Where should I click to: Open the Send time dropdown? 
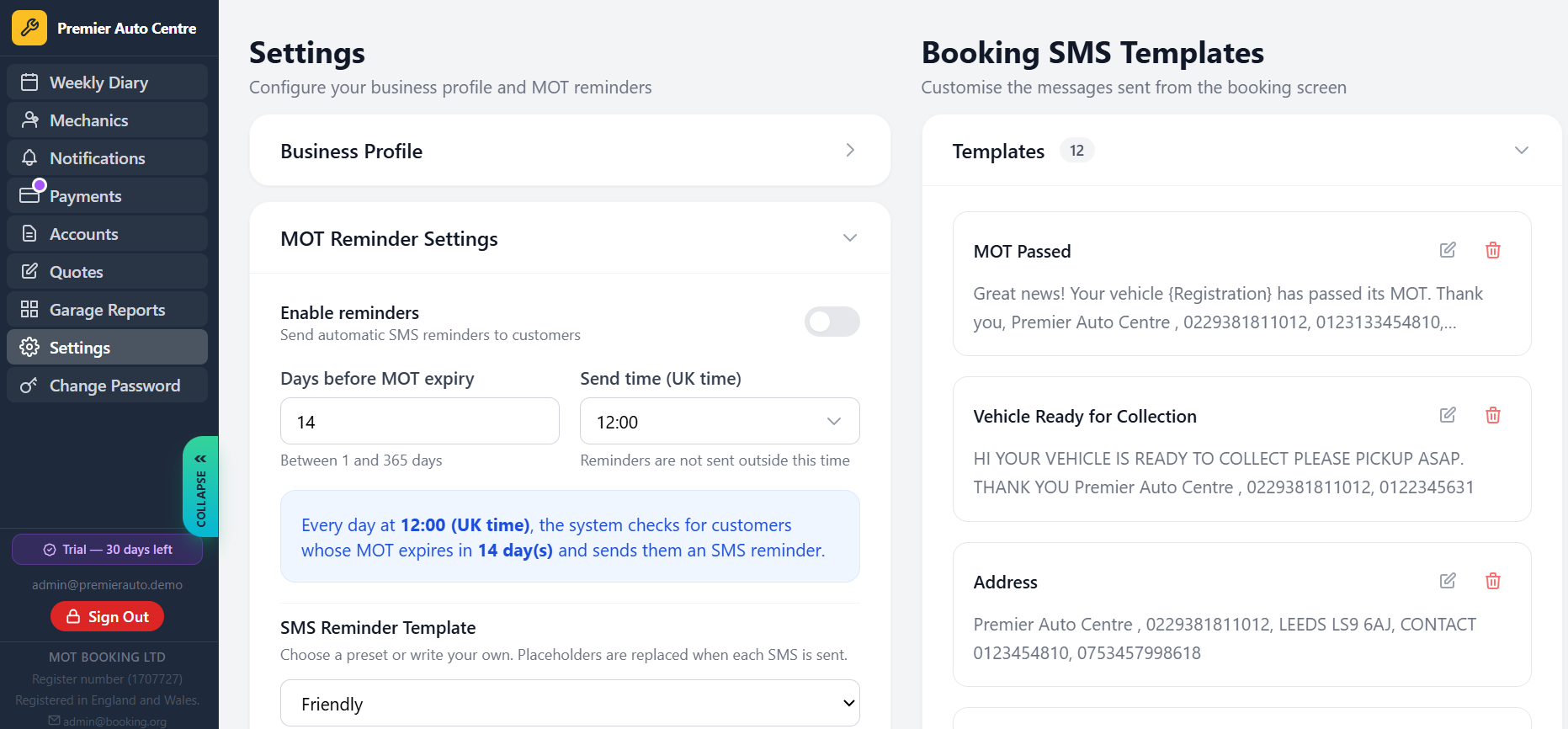click(719, 421)
